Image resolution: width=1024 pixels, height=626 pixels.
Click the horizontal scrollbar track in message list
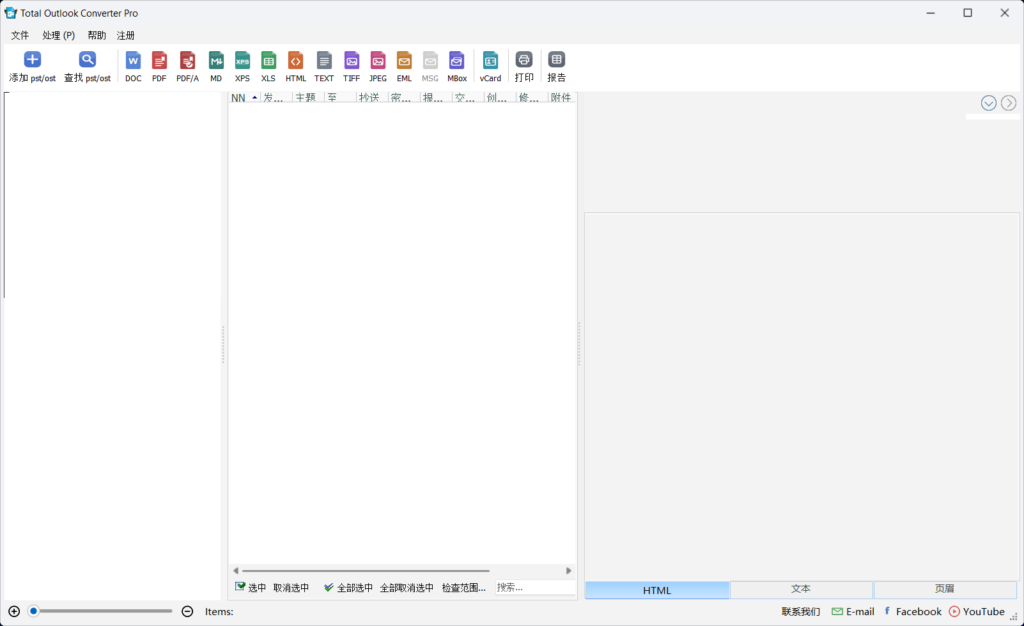click(x=365, y=571)
